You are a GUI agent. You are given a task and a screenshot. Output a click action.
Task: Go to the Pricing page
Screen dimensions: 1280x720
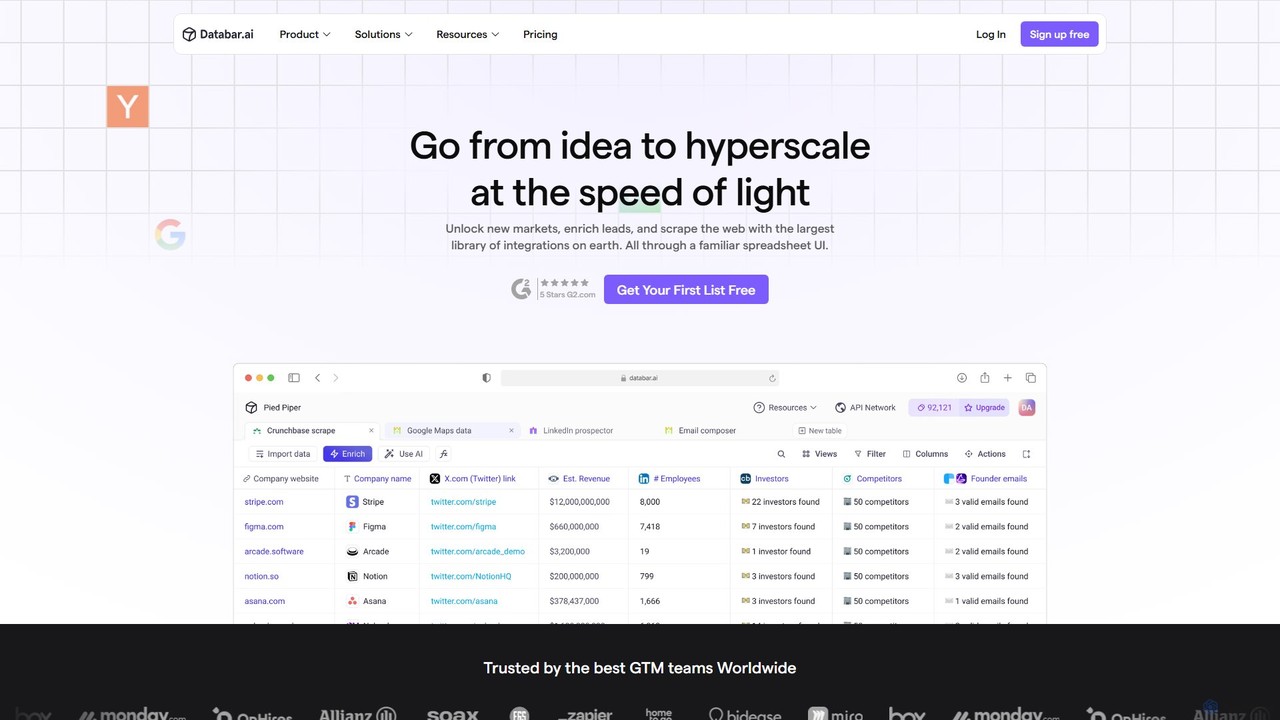tap(540, 34)
